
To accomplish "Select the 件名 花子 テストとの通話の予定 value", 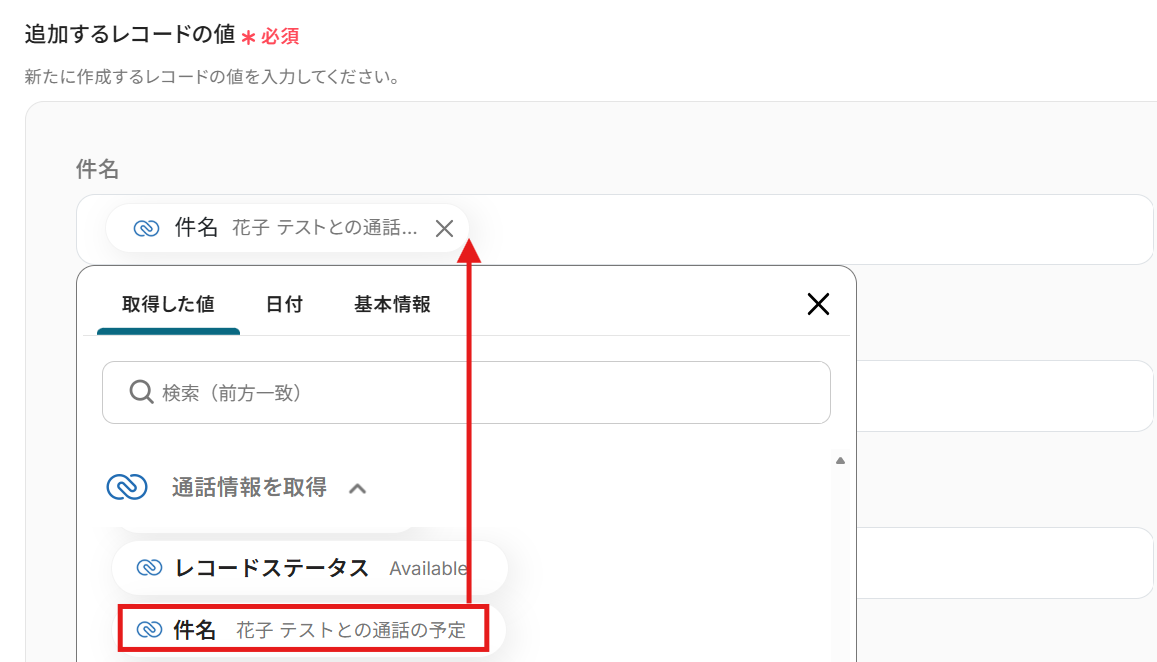I will point(308,630).
